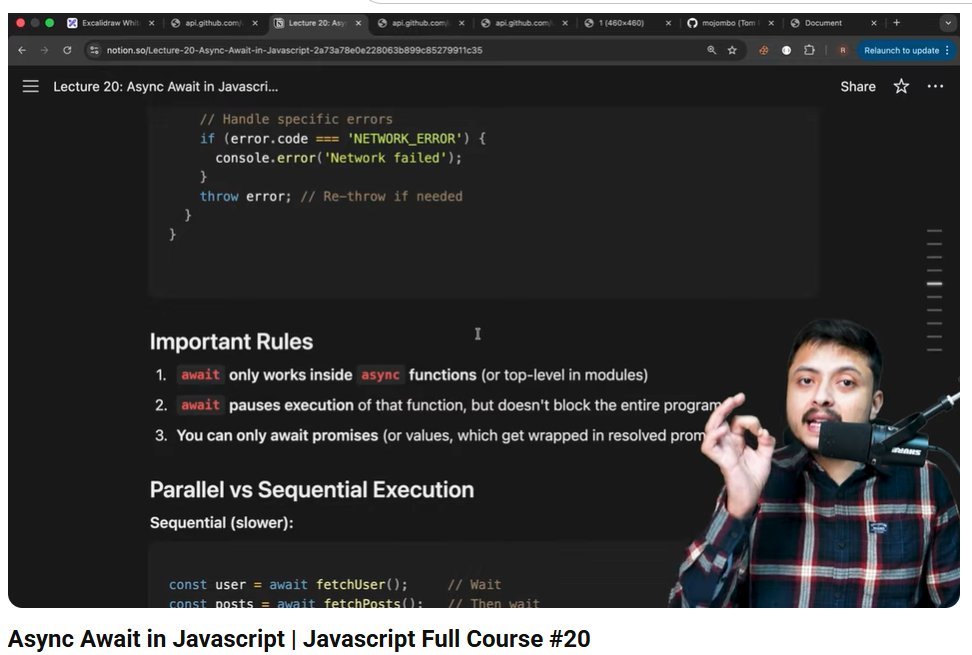Viewport: 972px width, 655px height.
Task: Switch to the Excalidraw Whiteboard tab
Action: click(105, 22)
